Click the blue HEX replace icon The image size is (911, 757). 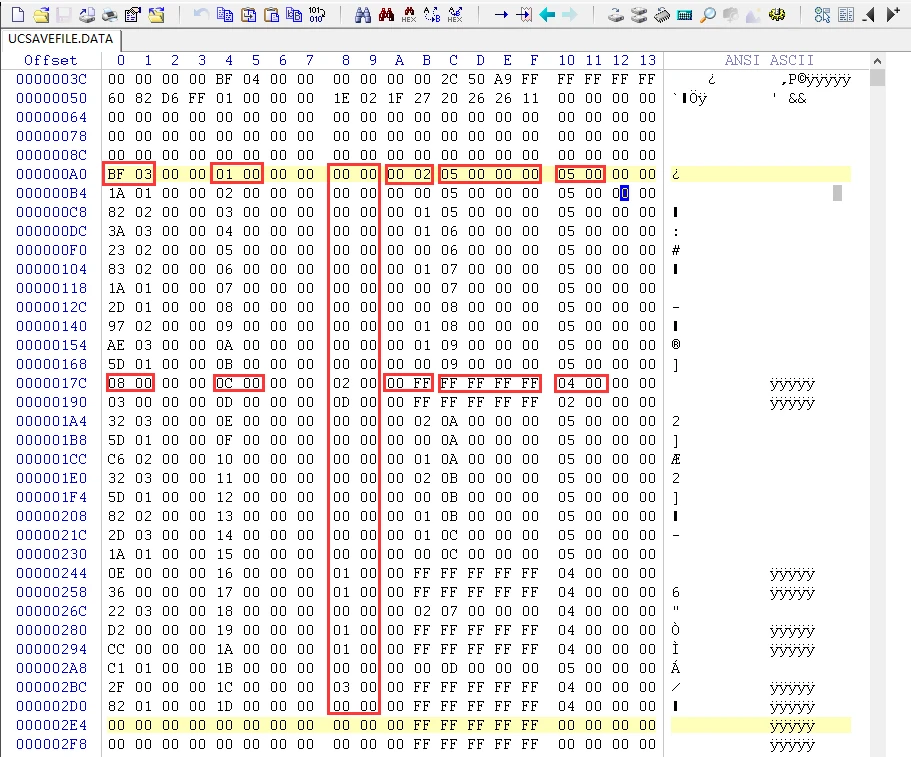click(x=456, y=14)
